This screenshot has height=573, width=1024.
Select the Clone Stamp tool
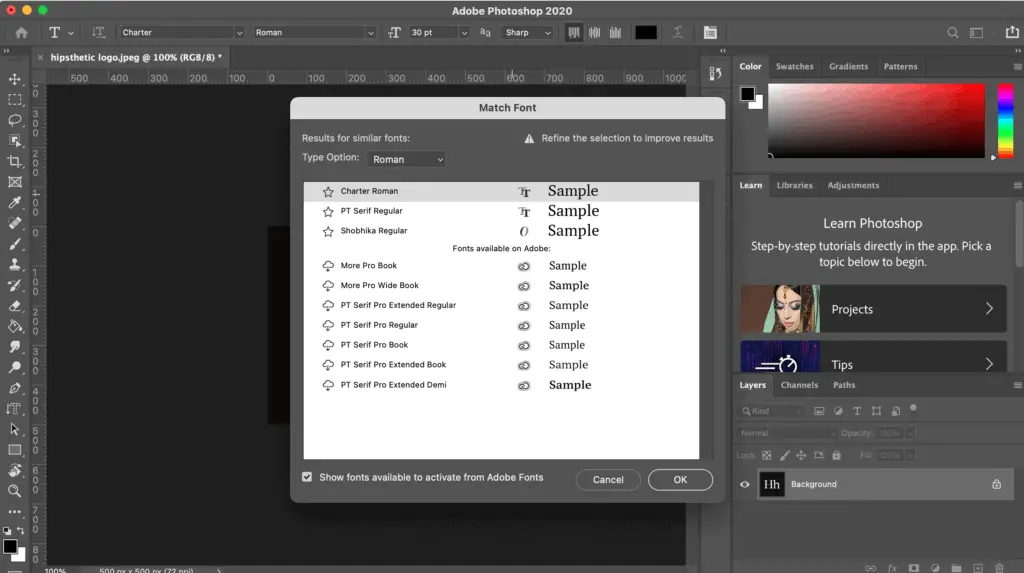coord(14,265)
